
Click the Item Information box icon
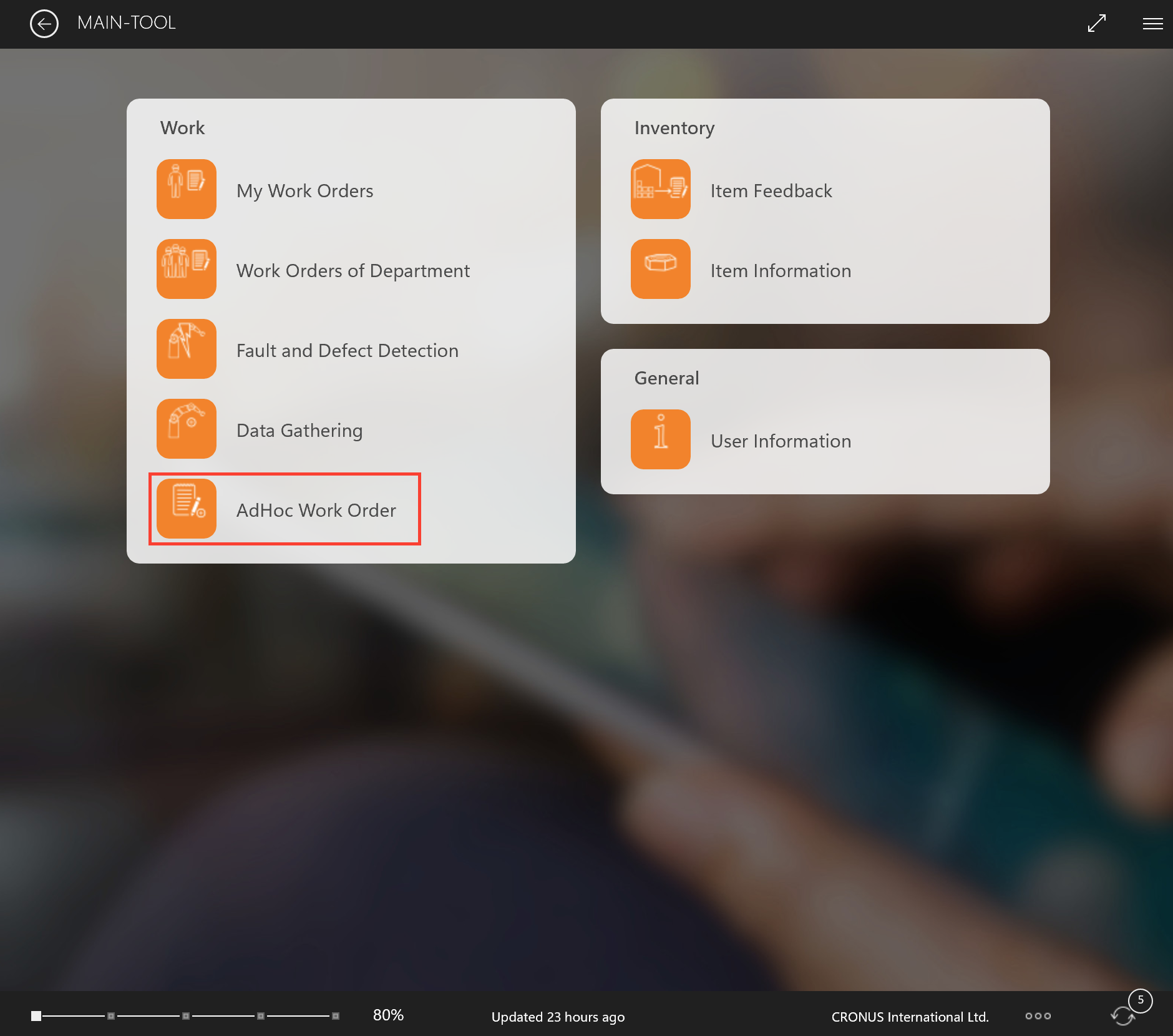(661, 269)
